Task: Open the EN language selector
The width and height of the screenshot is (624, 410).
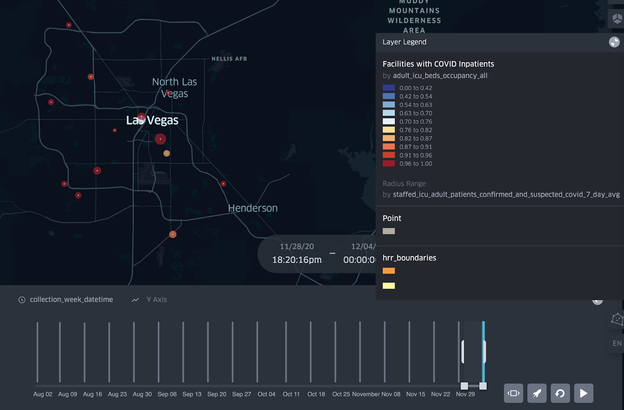Action: [616, 343]
